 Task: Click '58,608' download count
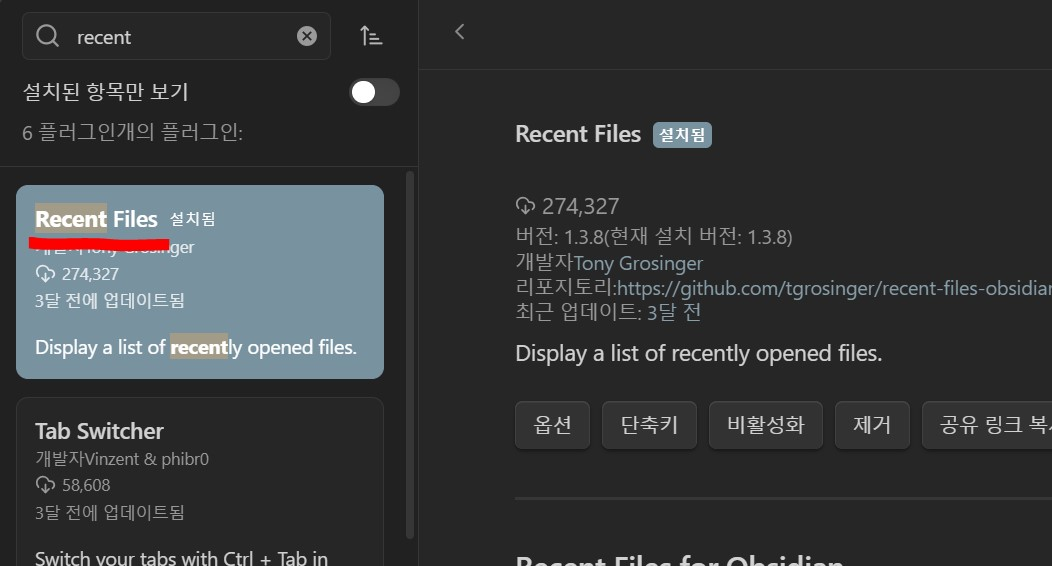86,485
